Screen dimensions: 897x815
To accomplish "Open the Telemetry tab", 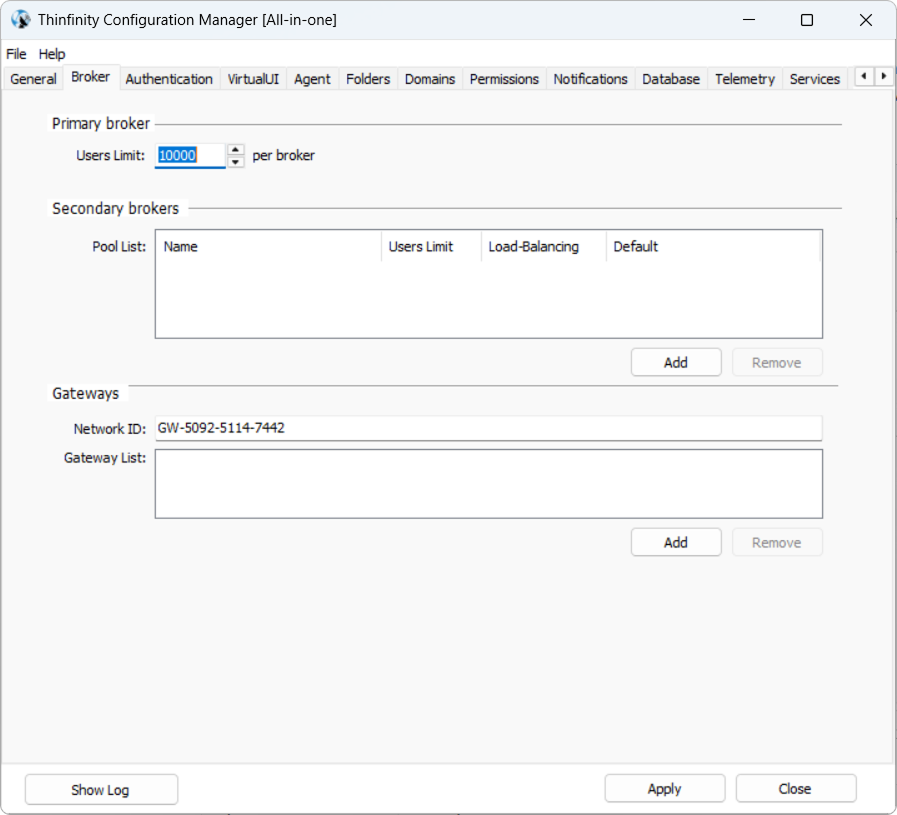I will (x=745, y=79).
